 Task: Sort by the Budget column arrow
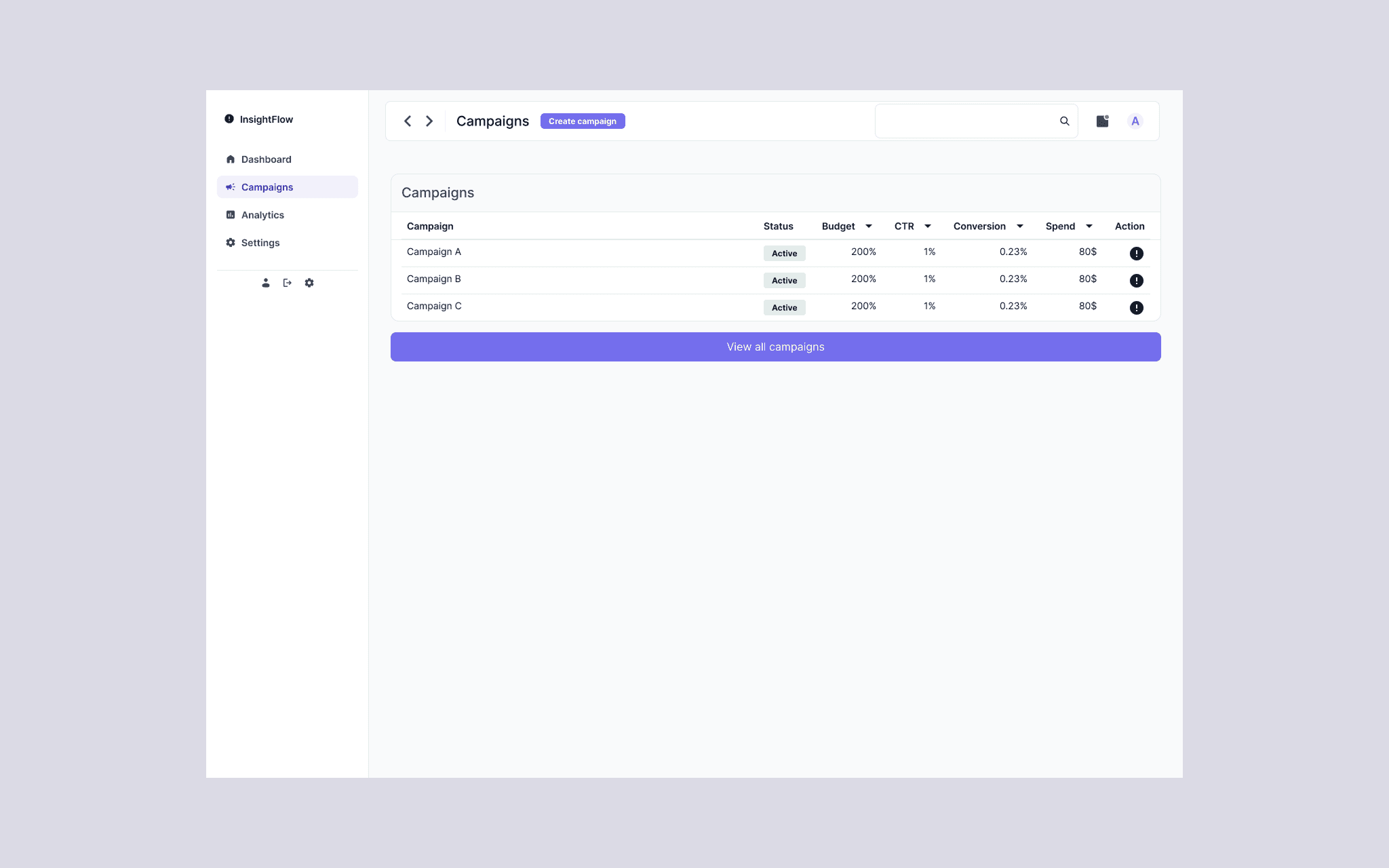868,226
